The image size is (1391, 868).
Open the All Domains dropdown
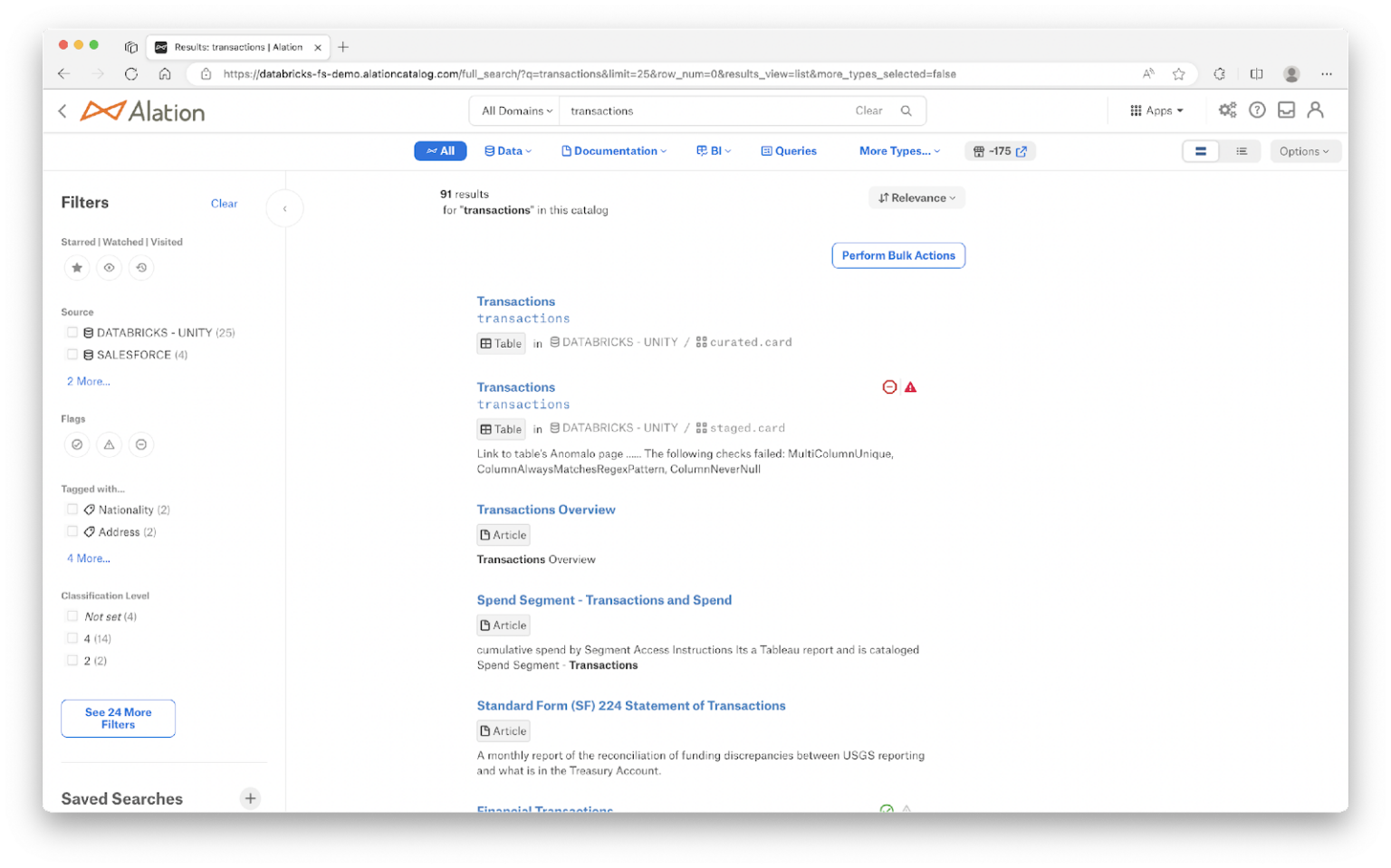514,110
